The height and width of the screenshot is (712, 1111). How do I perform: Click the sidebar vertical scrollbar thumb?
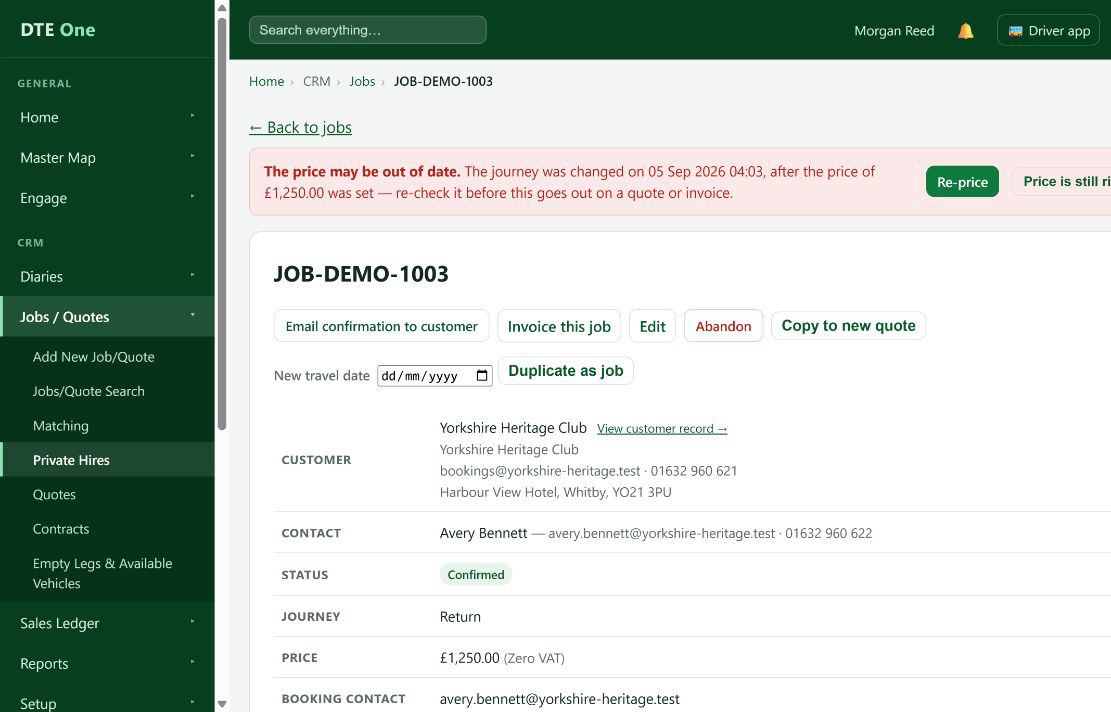[222, 224]
